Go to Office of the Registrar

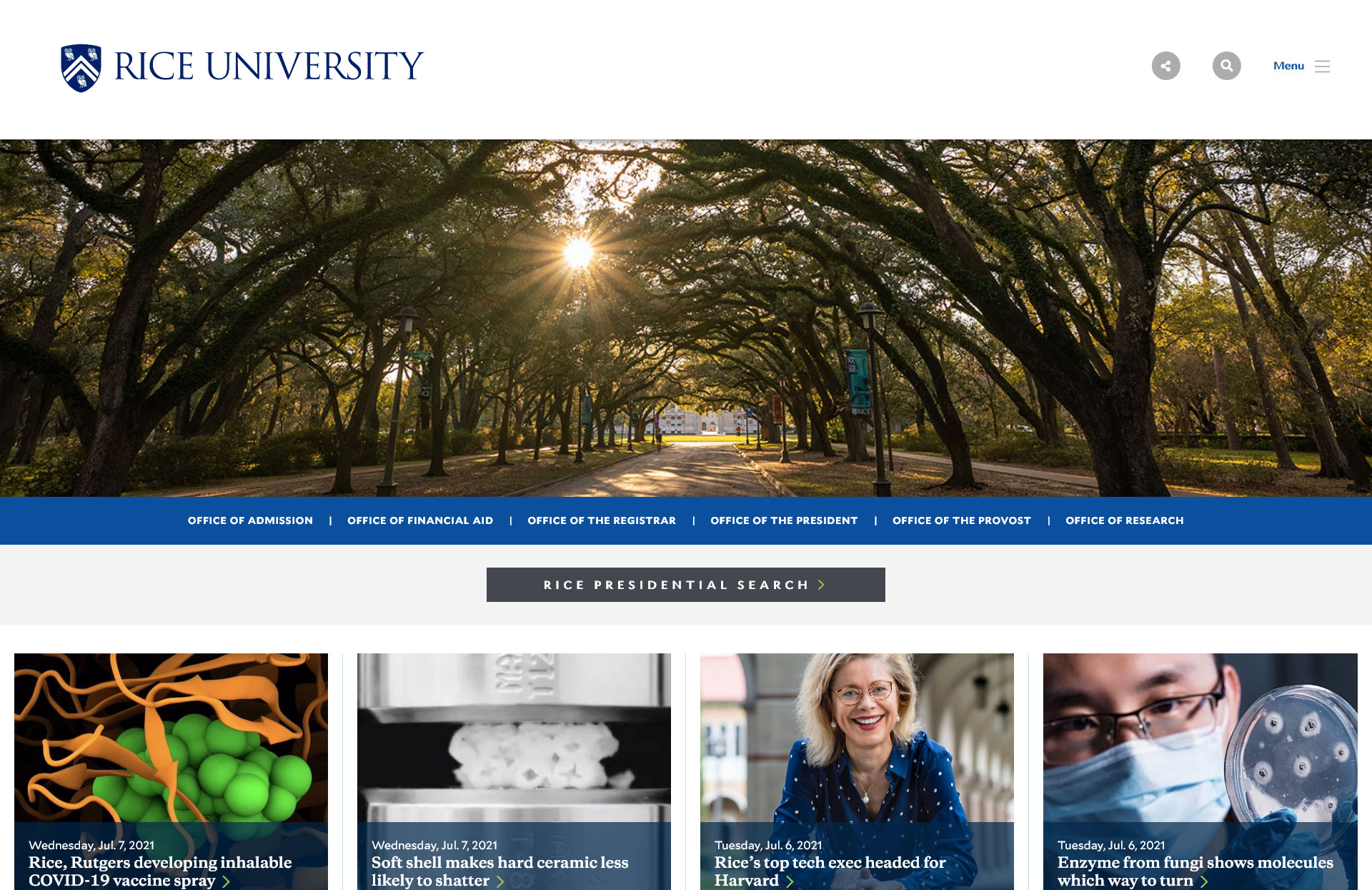pyautogui.click(x=602, y=520)
